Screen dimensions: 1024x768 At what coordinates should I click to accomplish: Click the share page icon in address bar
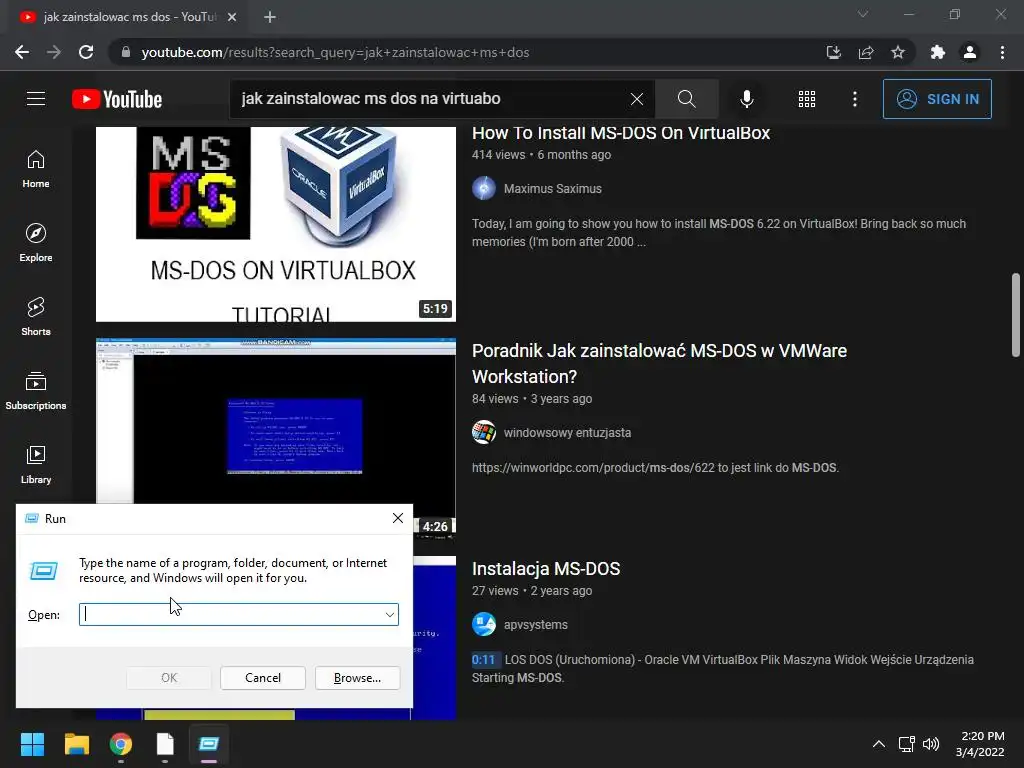(866, 52)
